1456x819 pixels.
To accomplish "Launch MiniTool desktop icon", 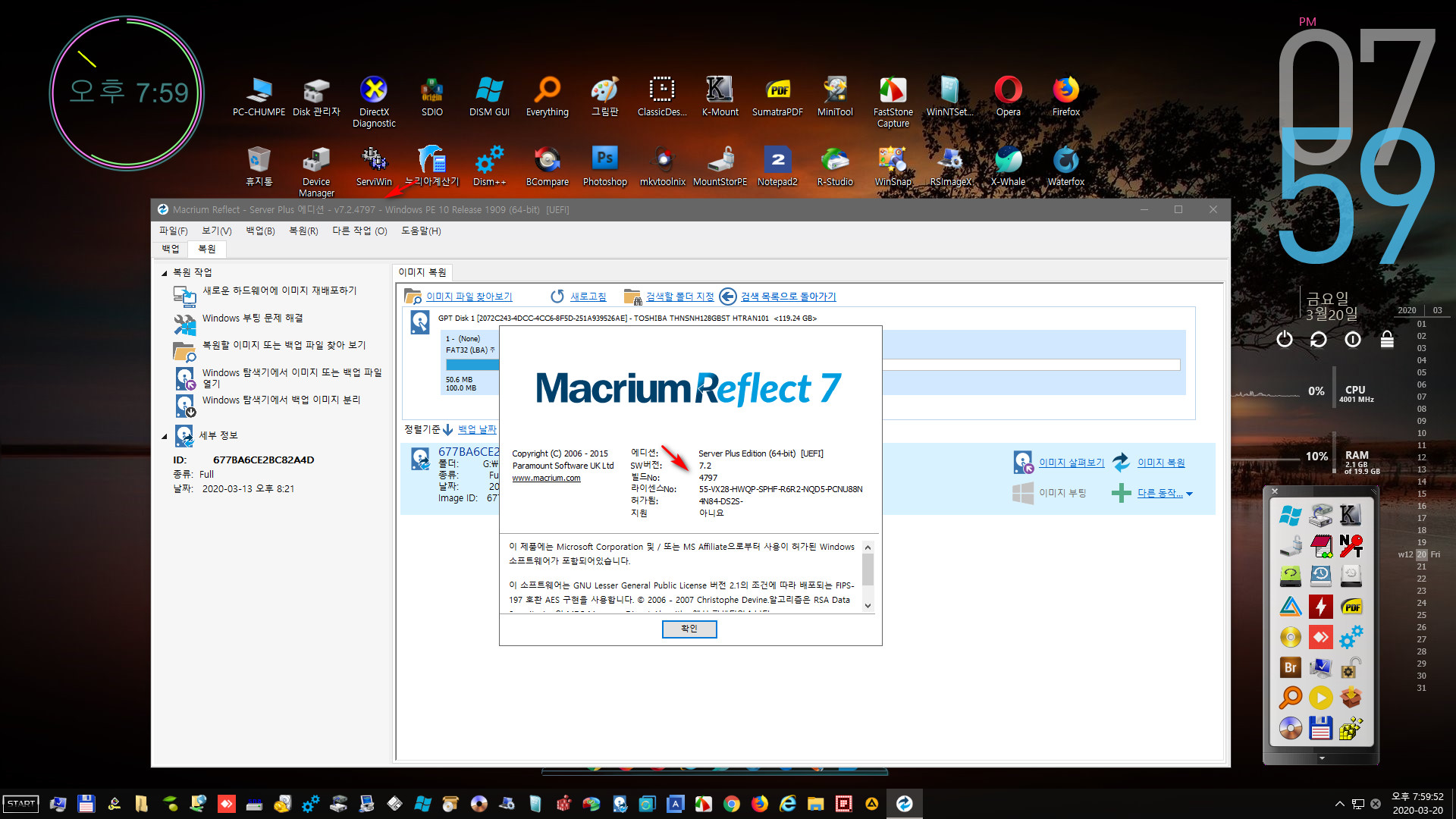I will point(835,97).
